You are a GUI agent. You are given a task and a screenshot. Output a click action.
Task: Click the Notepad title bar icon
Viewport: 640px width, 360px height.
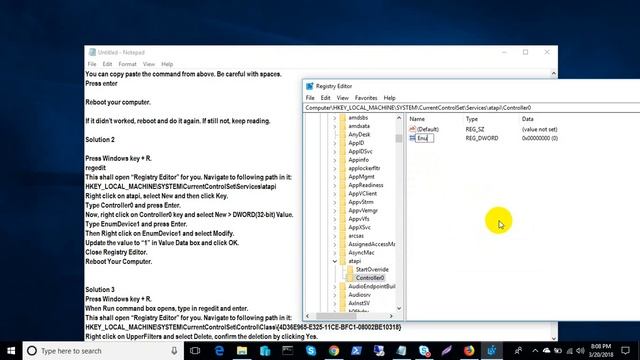(x=92, y=52)
